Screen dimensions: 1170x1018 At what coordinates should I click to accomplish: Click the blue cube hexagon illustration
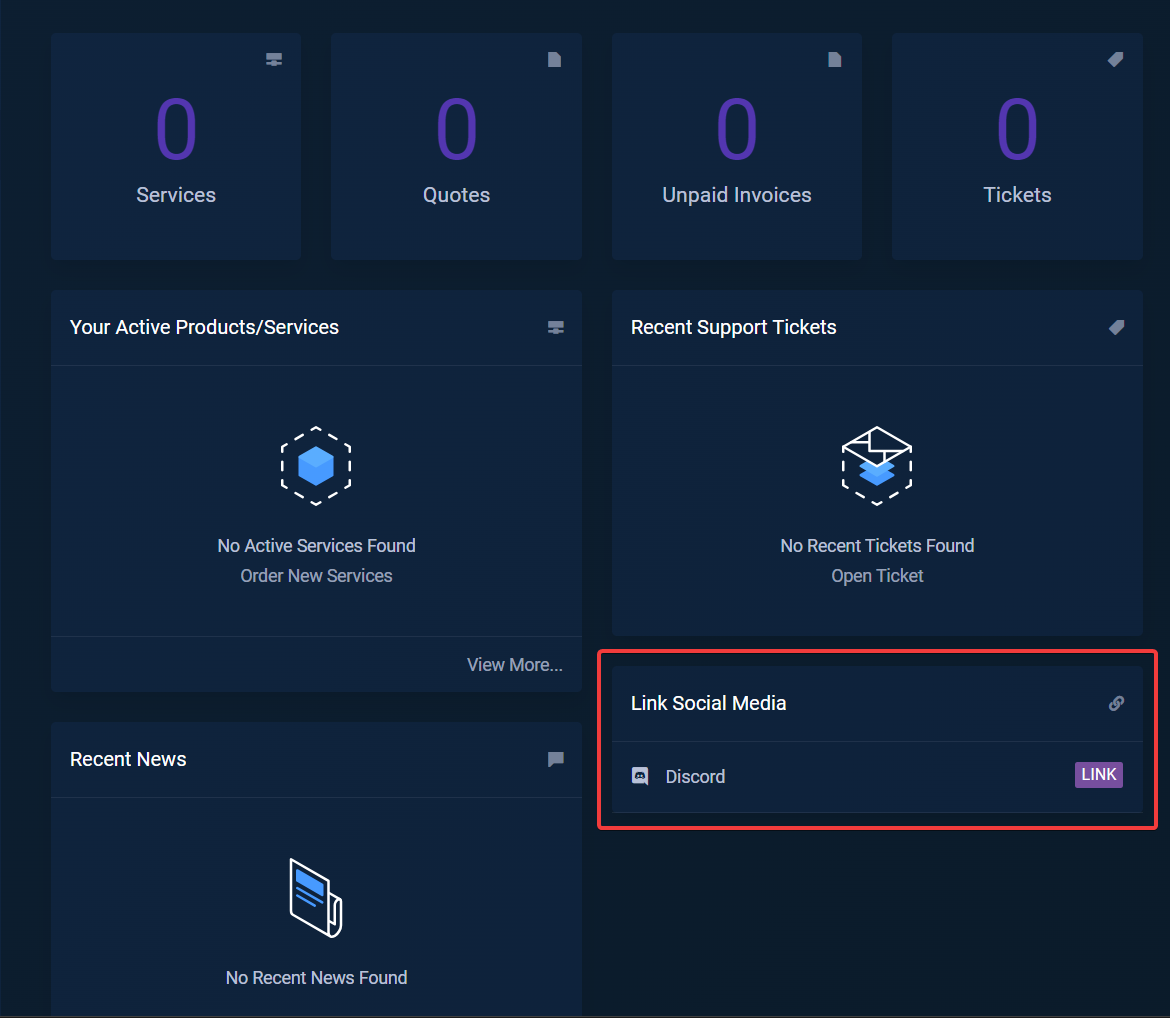tap(316, 465)
